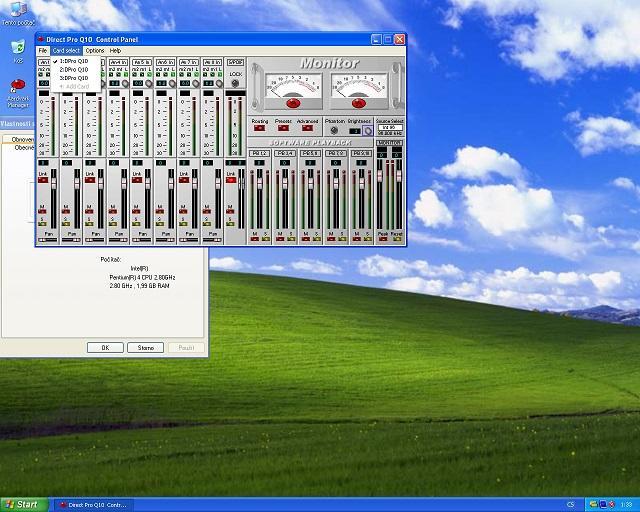
Task: Click the PB 1/2 playback fader handle
Action: point(260,183)
